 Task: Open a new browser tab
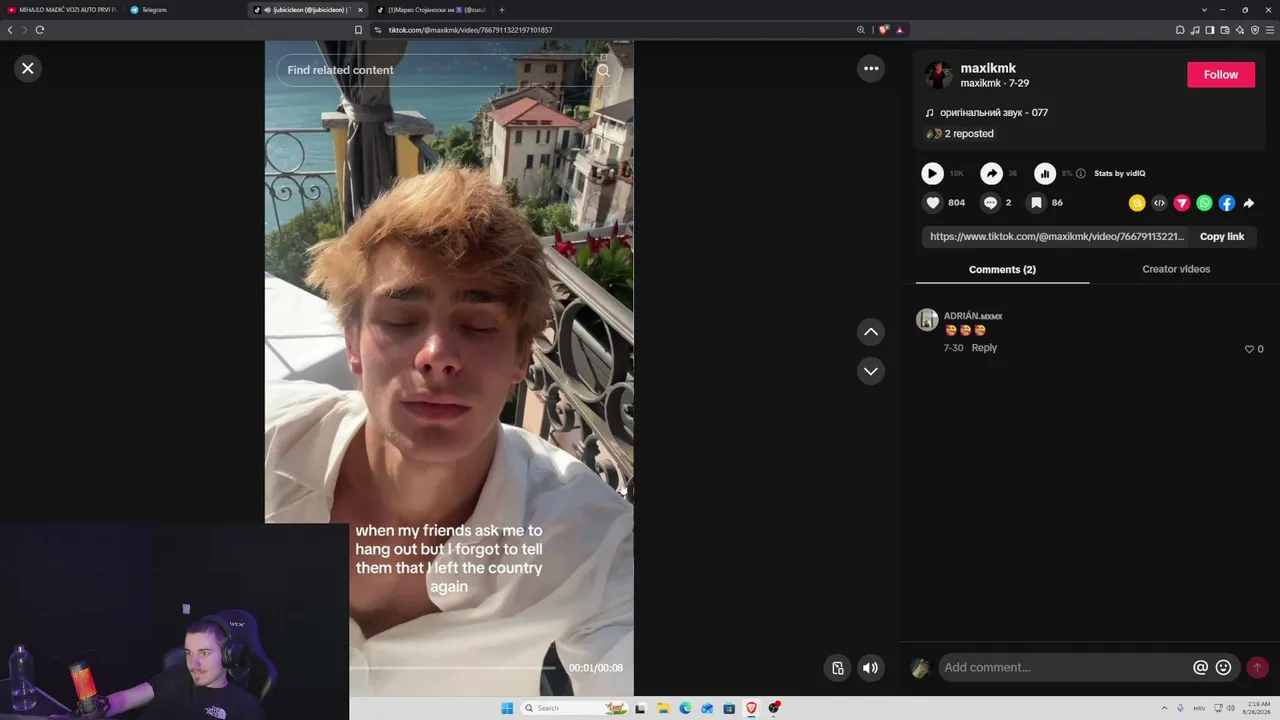point(502,10)
